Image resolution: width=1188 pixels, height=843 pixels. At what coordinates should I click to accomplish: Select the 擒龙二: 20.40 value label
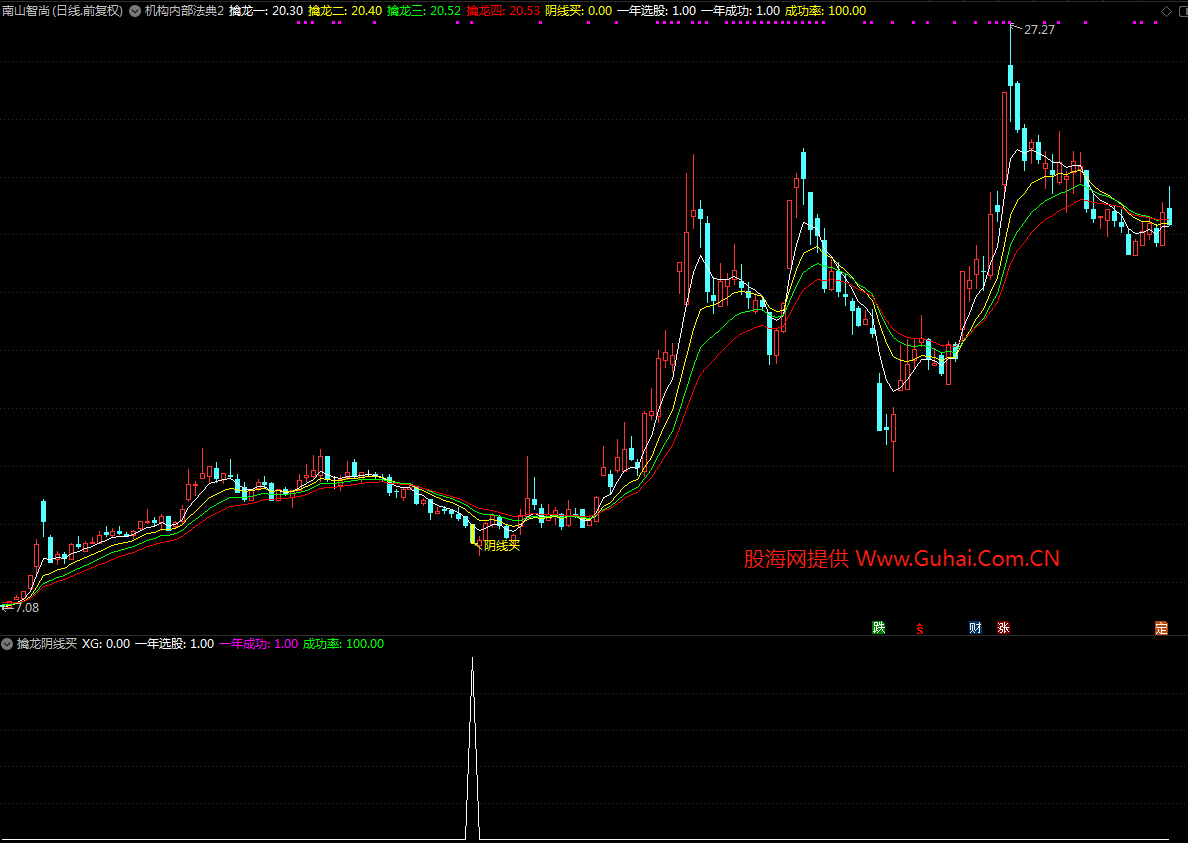(x=345, y=11)
